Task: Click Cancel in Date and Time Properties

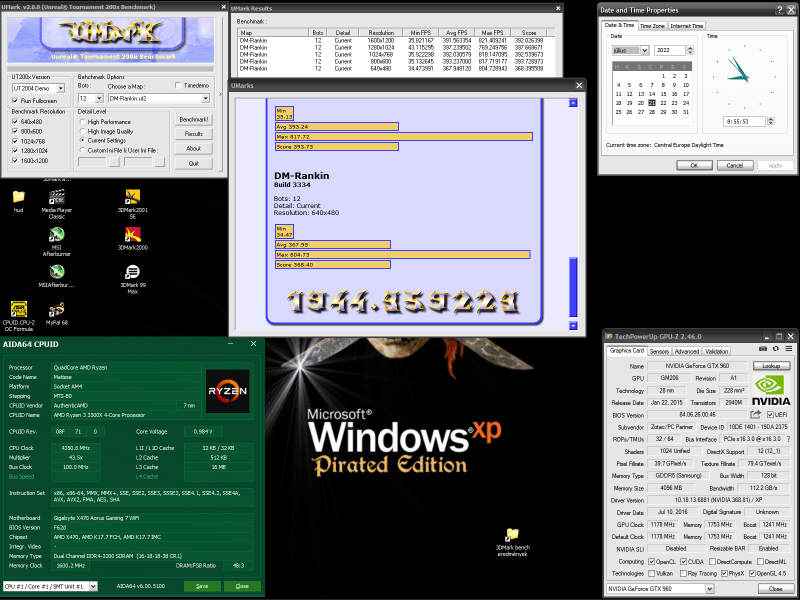Action: click(735, 165)
